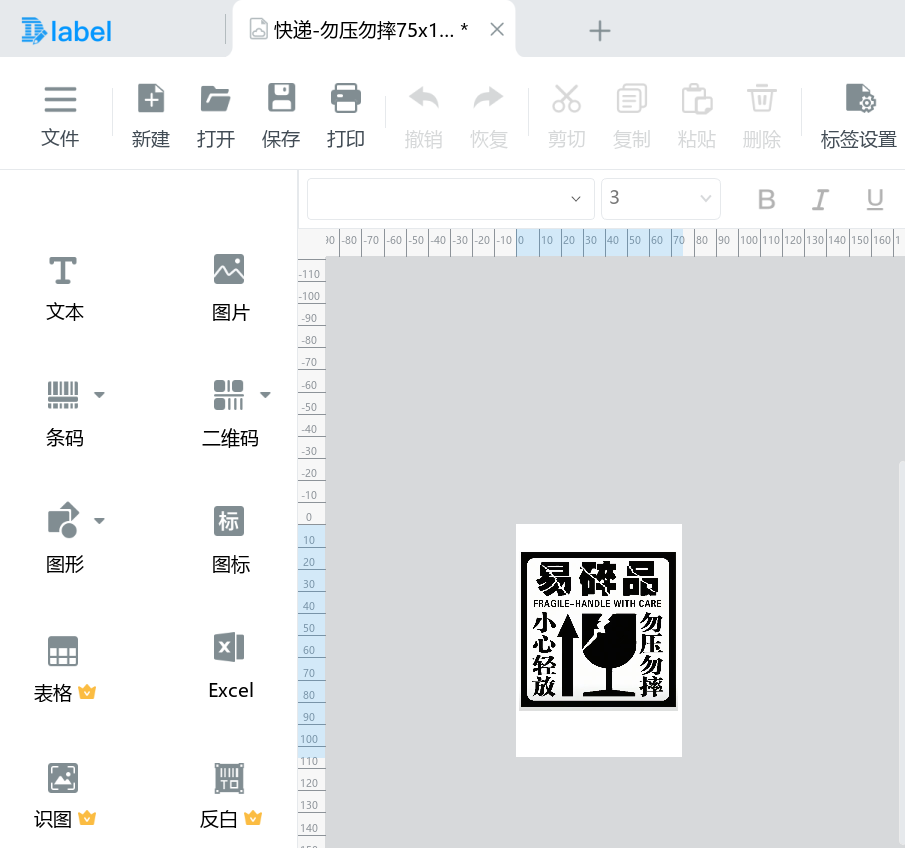Screen dimensions: 905x848
Task: Click the Excel import tool
Action: point(229,664)
